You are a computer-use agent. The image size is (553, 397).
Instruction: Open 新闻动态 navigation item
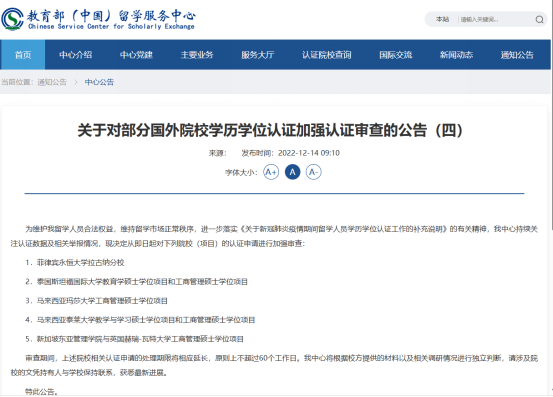coord(456,55)
